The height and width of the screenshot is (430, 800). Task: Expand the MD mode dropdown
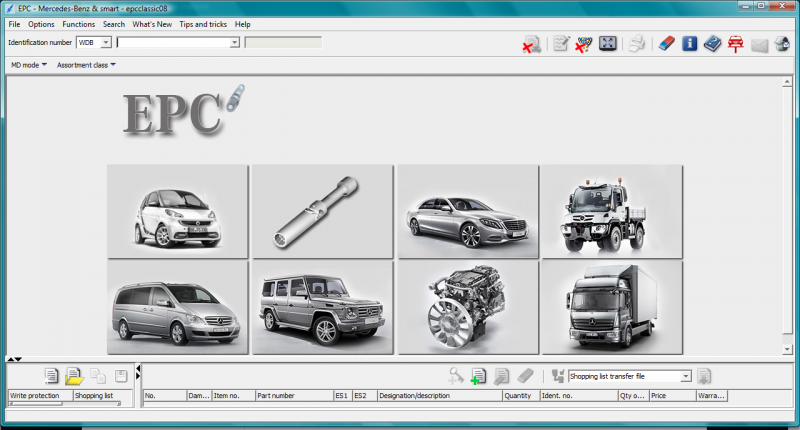[x=29, y=65]
